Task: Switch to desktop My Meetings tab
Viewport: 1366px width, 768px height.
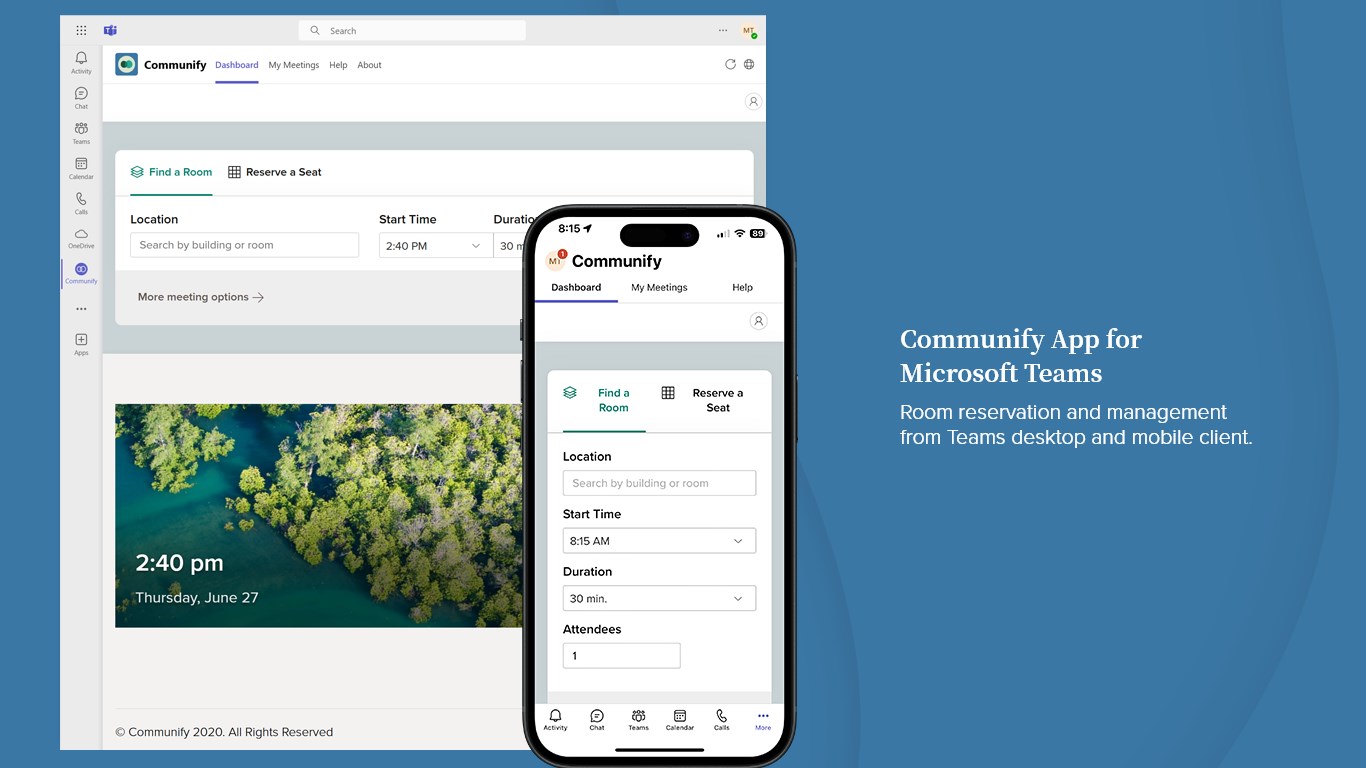Action: [294, 65]
